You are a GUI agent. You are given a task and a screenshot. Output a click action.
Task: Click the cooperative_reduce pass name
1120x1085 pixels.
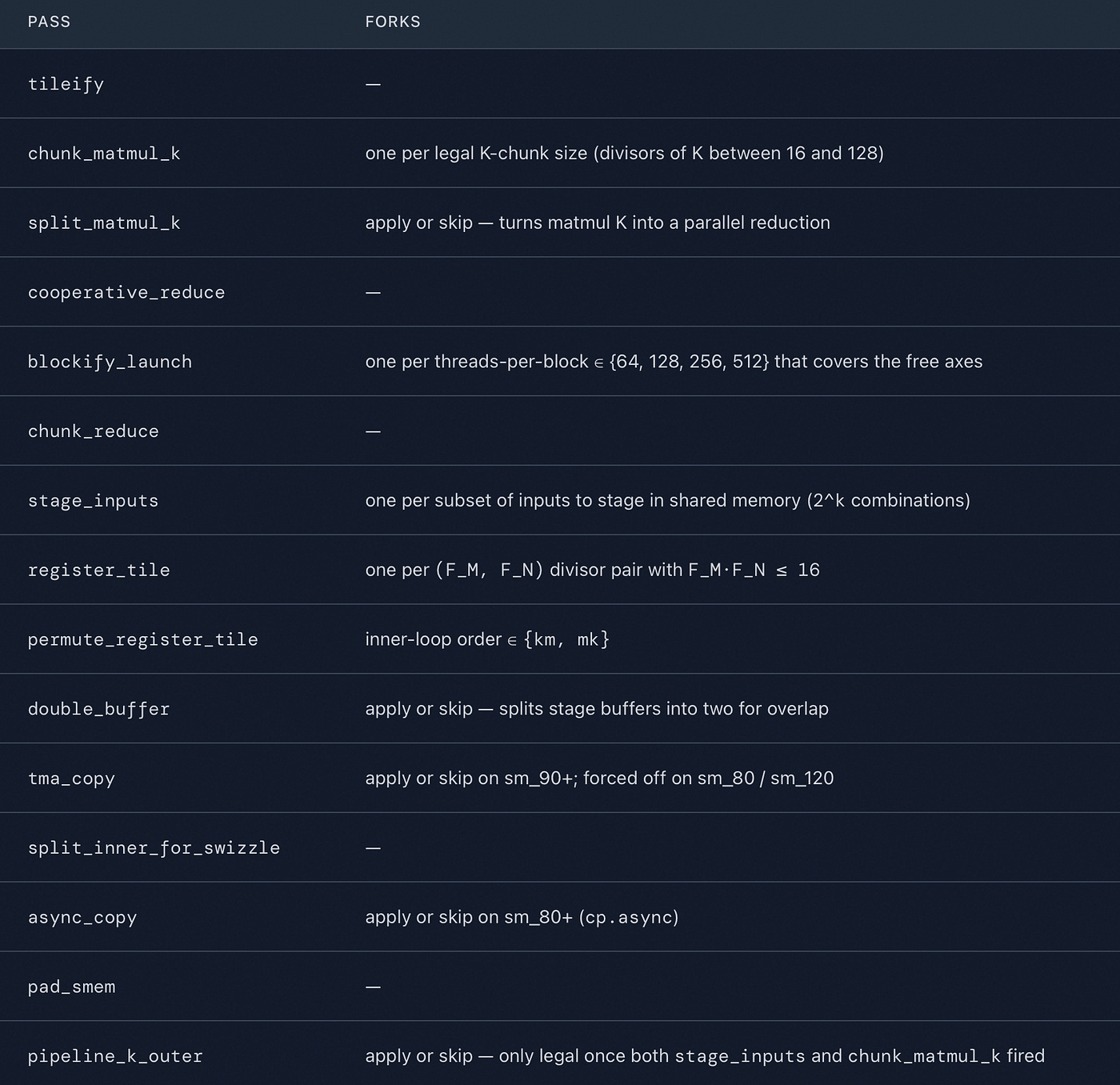click(126, 293)
